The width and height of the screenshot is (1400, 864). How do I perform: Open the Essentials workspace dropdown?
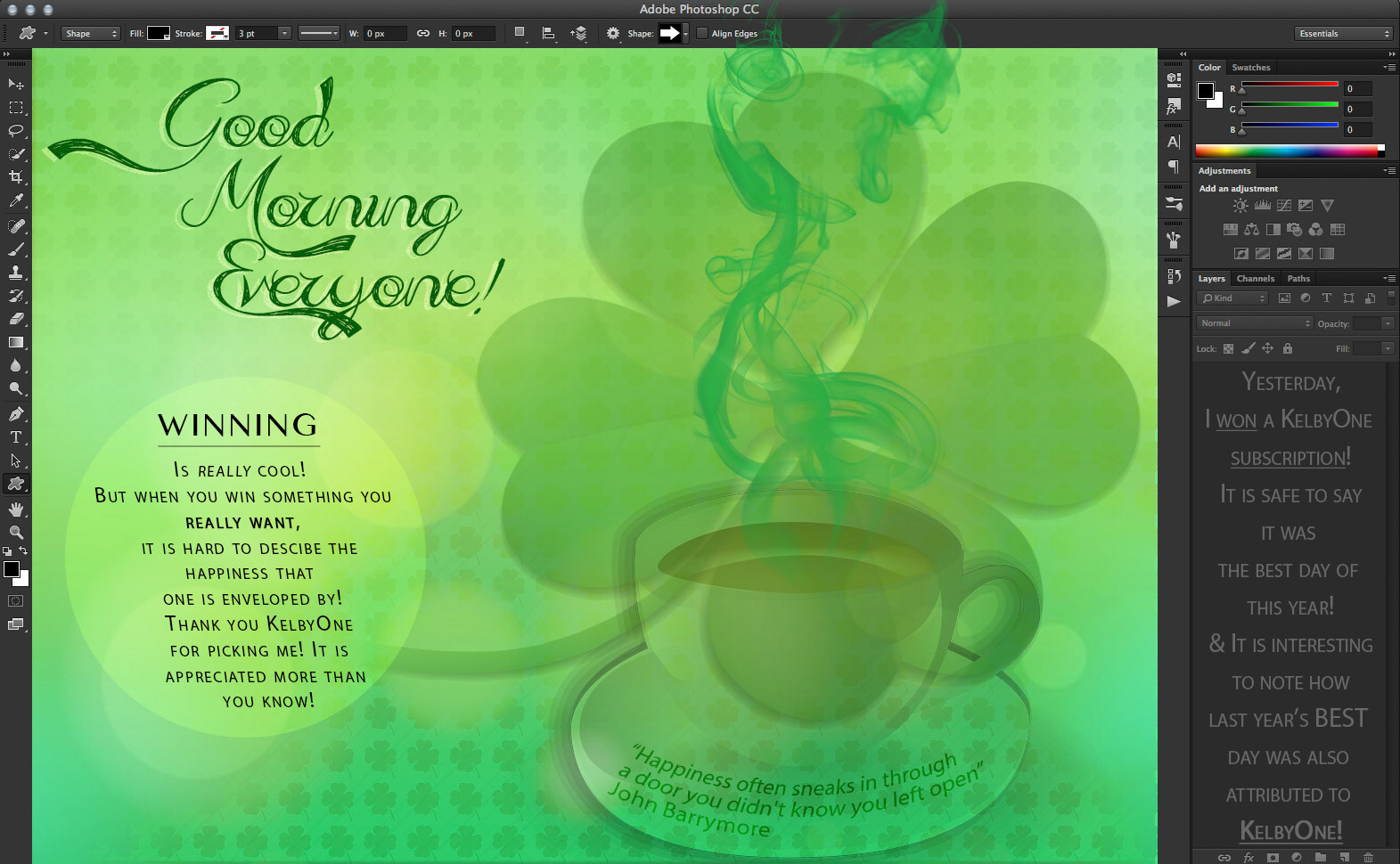(x=1343, y=33)
